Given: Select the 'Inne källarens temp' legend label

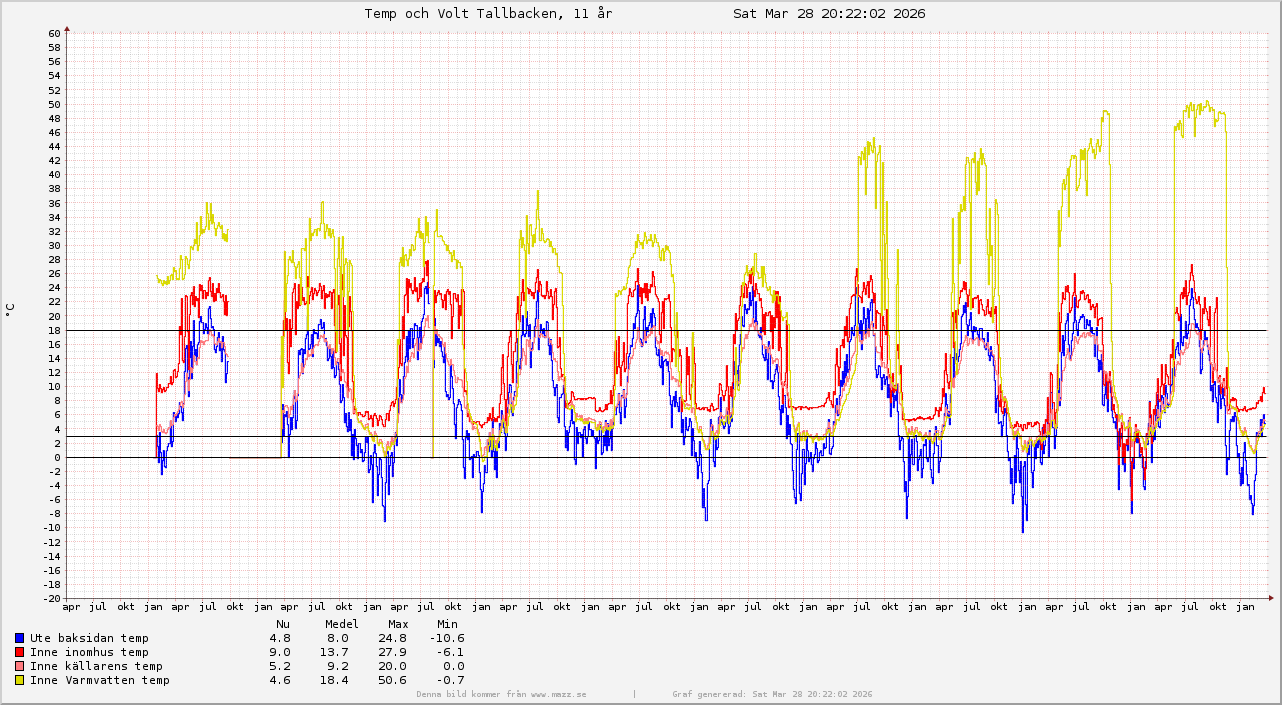Looking at the screenshot, I should pos(96,666).
